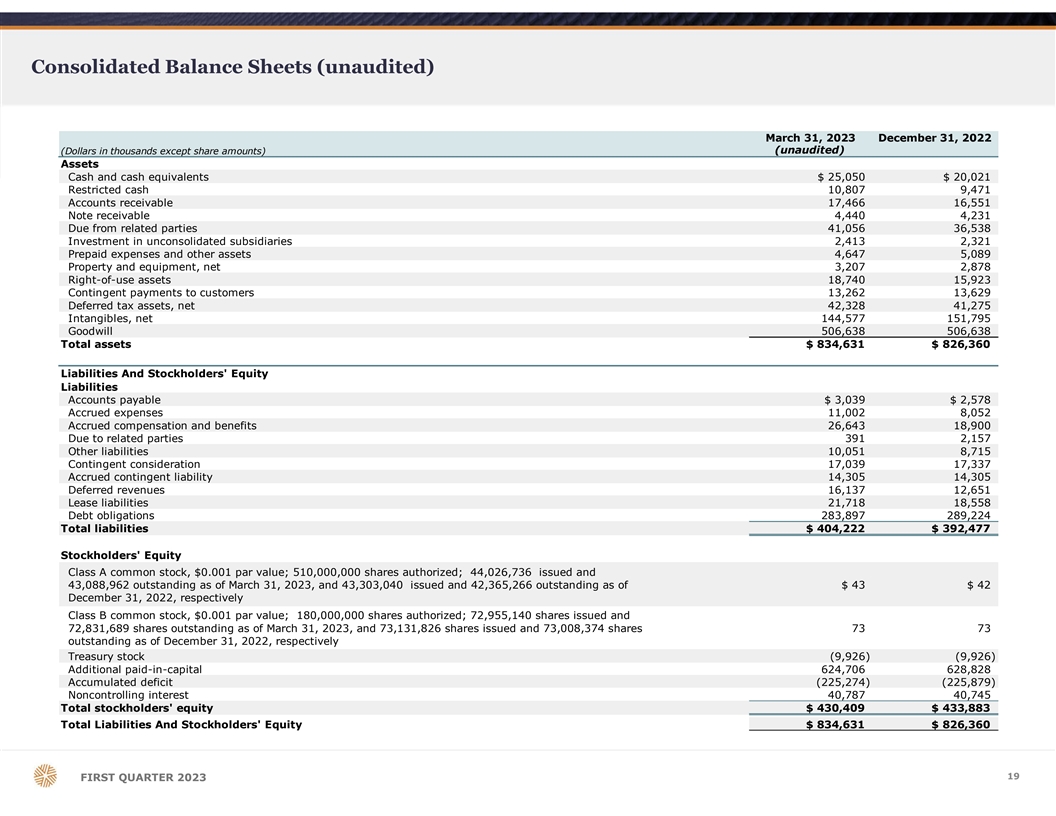1056x816 pixels.
Task: Click the Deferred tax assets, net label
Action: click(131, 306)
